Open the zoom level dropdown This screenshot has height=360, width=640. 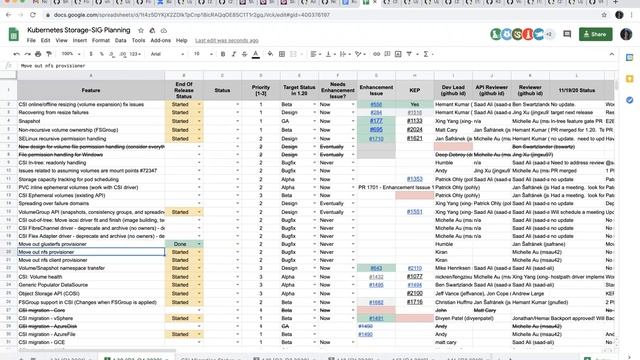coord(71,54)
